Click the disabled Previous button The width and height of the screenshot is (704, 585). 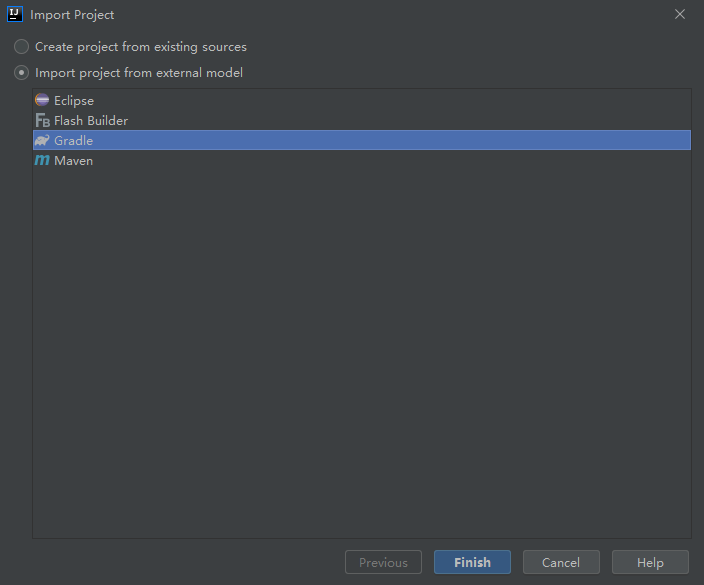pyautogui.click(x=383, y=562)
